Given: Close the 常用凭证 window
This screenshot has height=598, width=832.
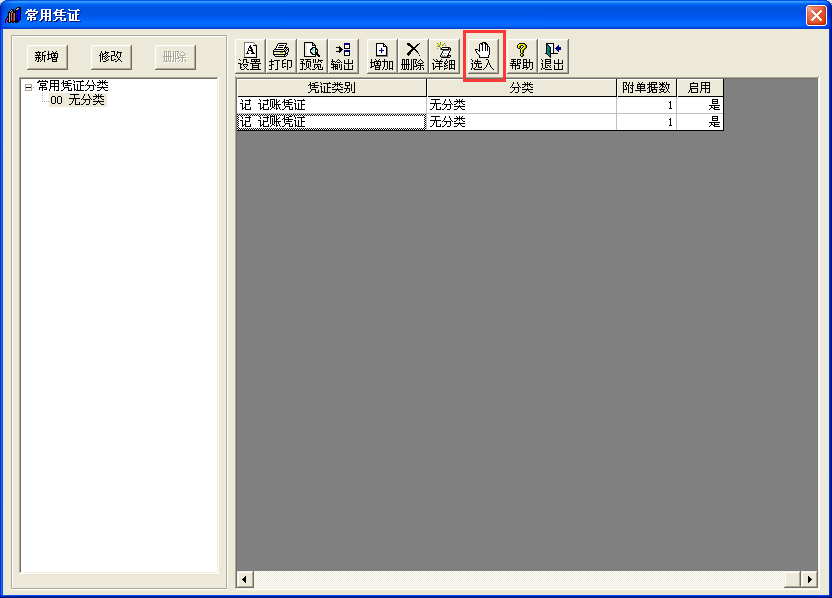Looking at the screenshot, I should (x=816, y=15).
